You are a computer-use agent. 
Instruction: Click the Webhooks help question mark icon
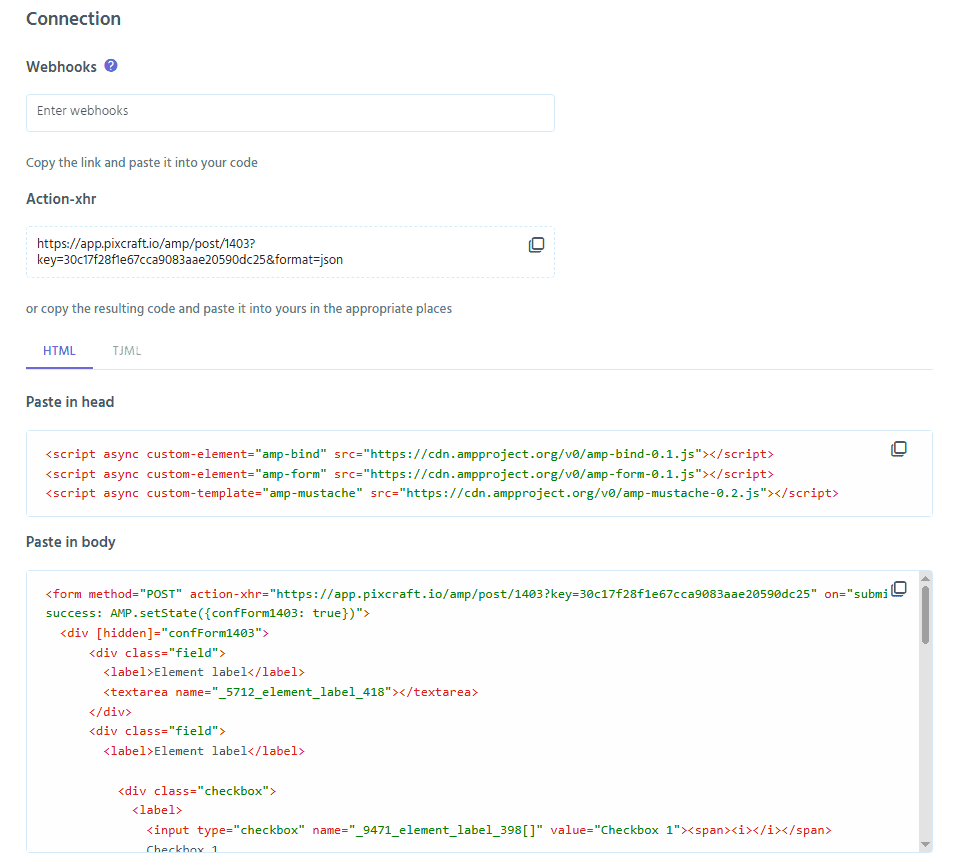(x=111, y=66)
